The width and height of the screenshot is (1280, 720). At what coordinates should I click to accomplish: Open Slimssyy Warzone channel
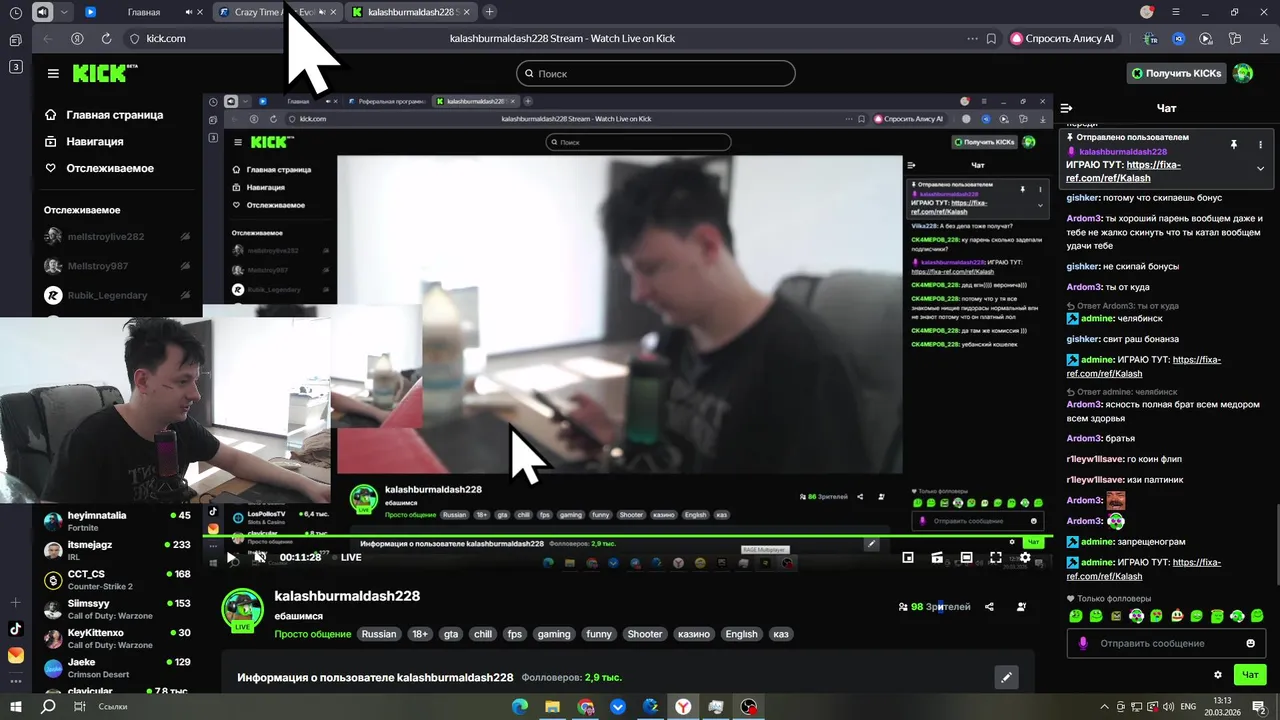117,609
